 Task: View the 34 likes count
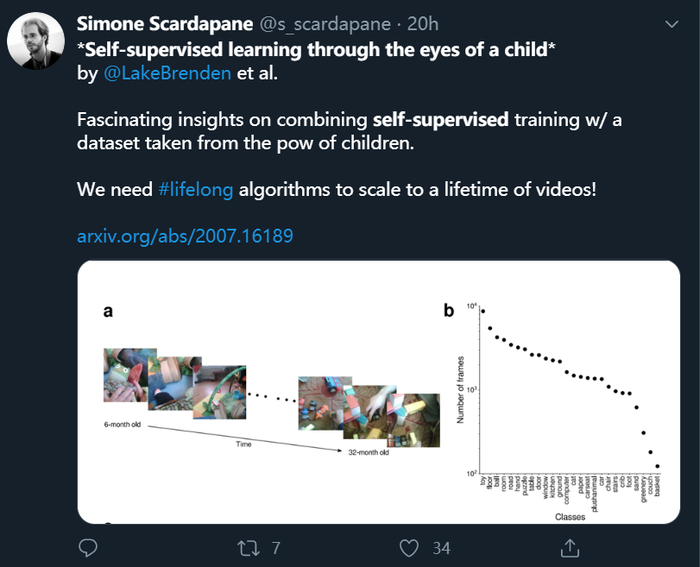[x=440, y=548]
